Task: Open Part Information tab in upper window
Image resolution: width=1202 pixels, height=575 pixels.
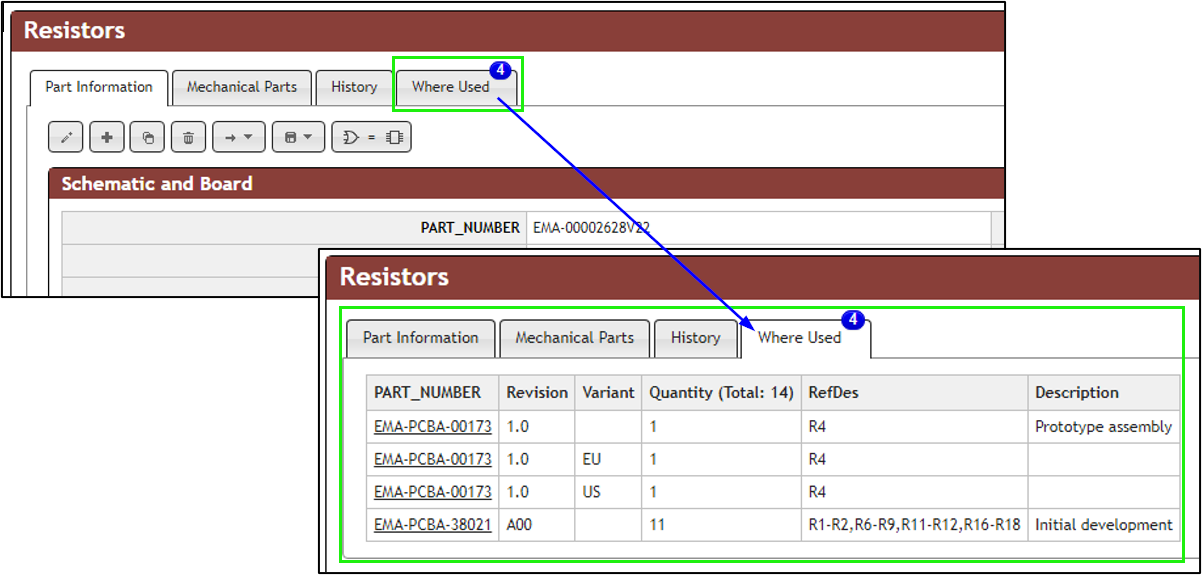Action: click(x=99, y=87)
